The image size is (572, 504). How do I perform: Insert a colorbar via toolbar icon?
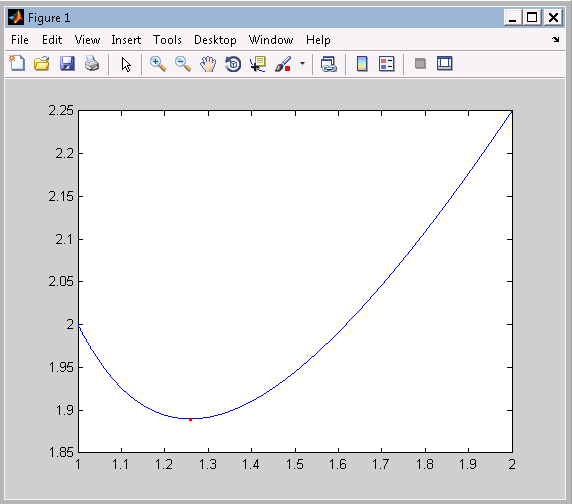pyautogui.click(x=362, y=64)
